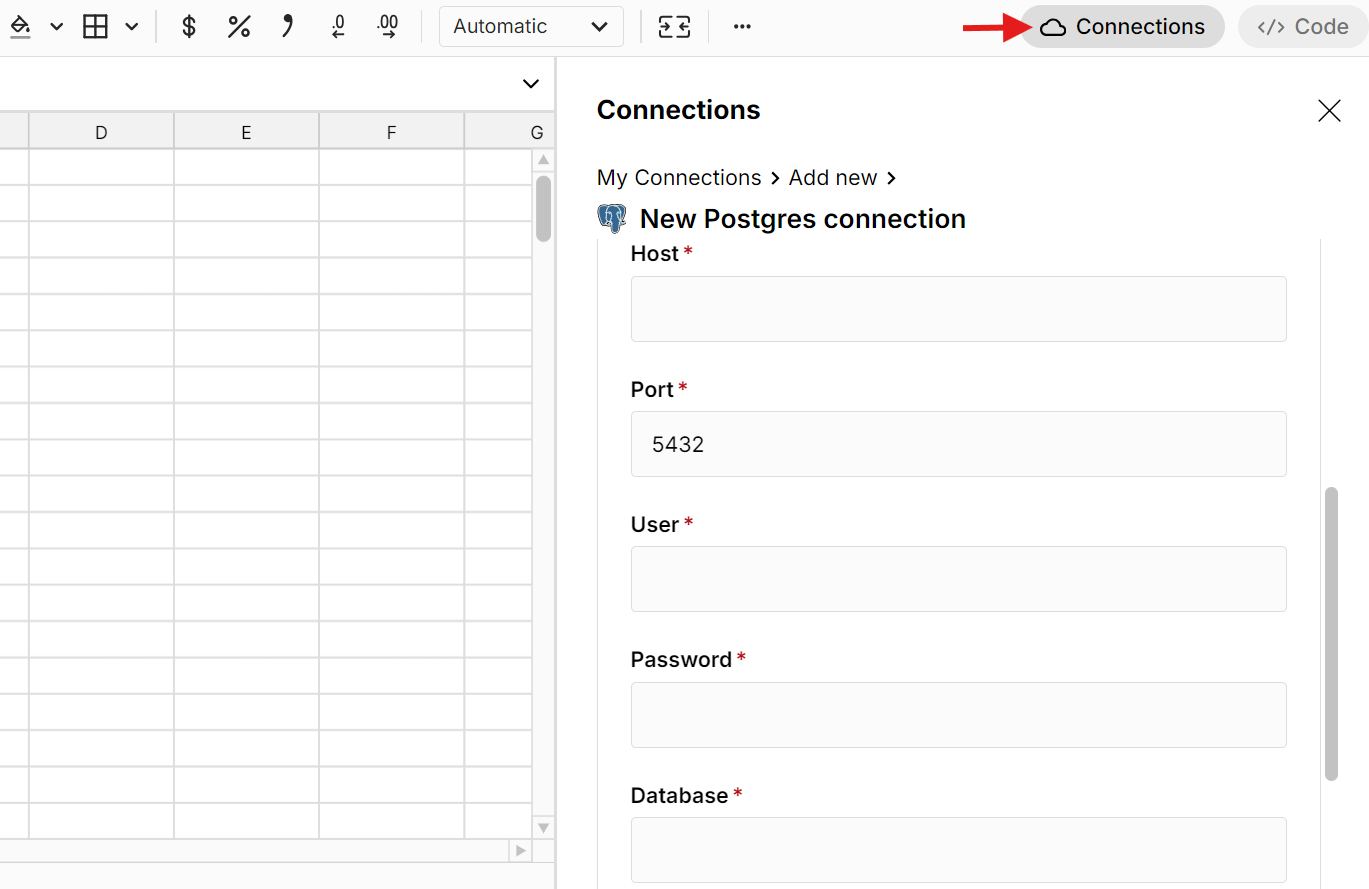Navigate to My Connections breadcrumb

pos(679,177)
